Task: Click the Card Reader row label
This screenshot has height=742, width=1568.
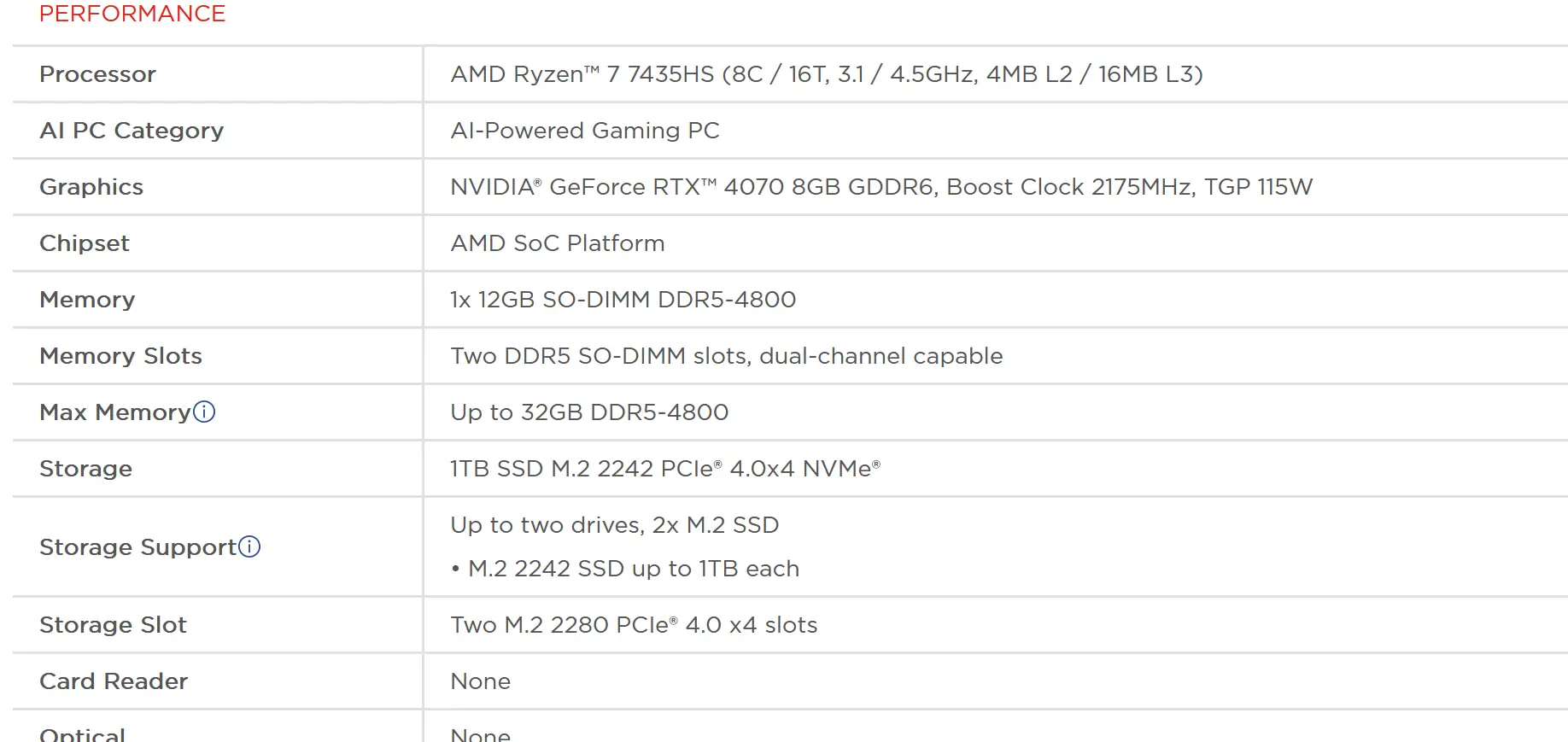Action: pos(114,681)
